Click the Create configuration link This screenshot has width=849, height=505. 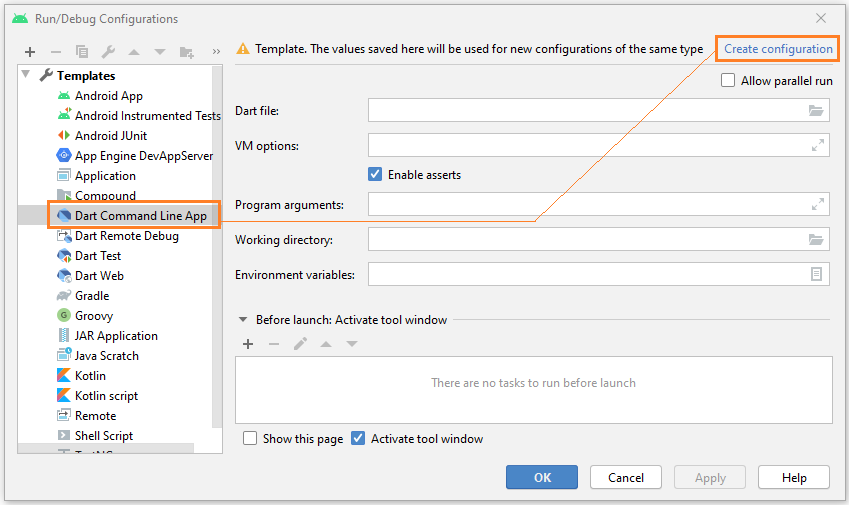[x=778, y=49]
